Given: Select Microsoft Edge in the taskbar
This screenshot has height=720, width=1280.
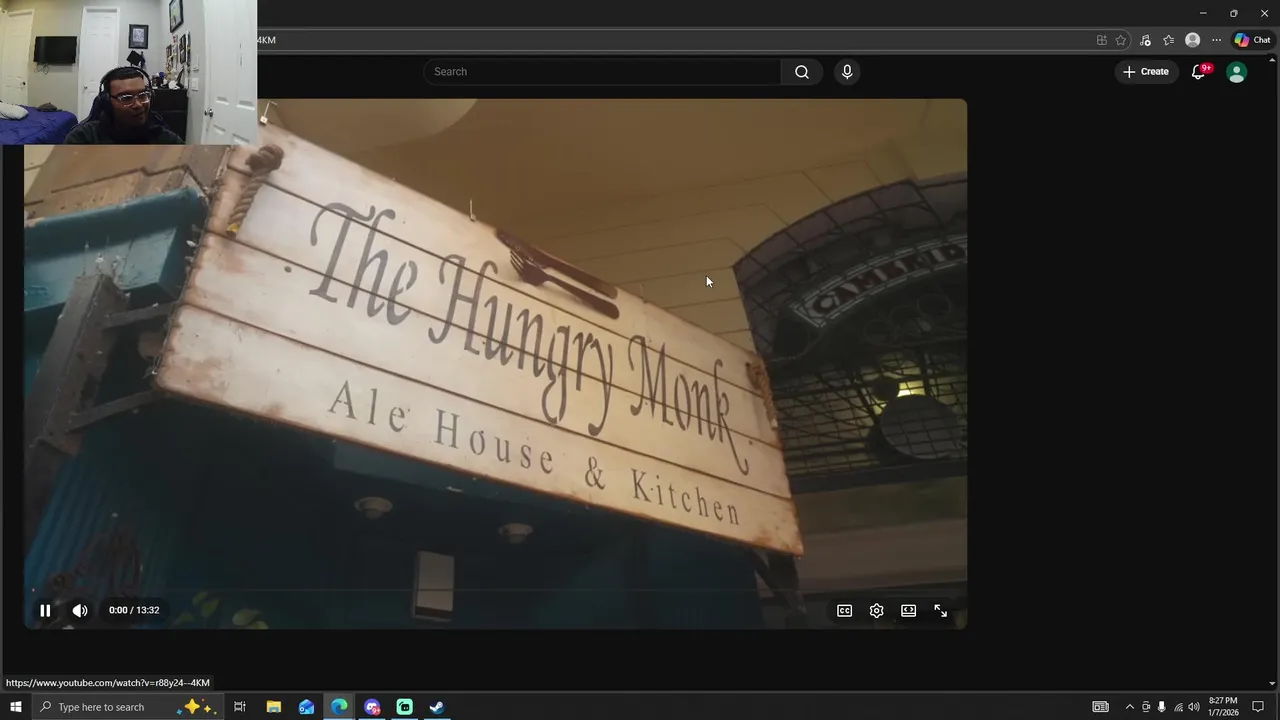Looking at the screenshot, I should click(x=339, y=707).
